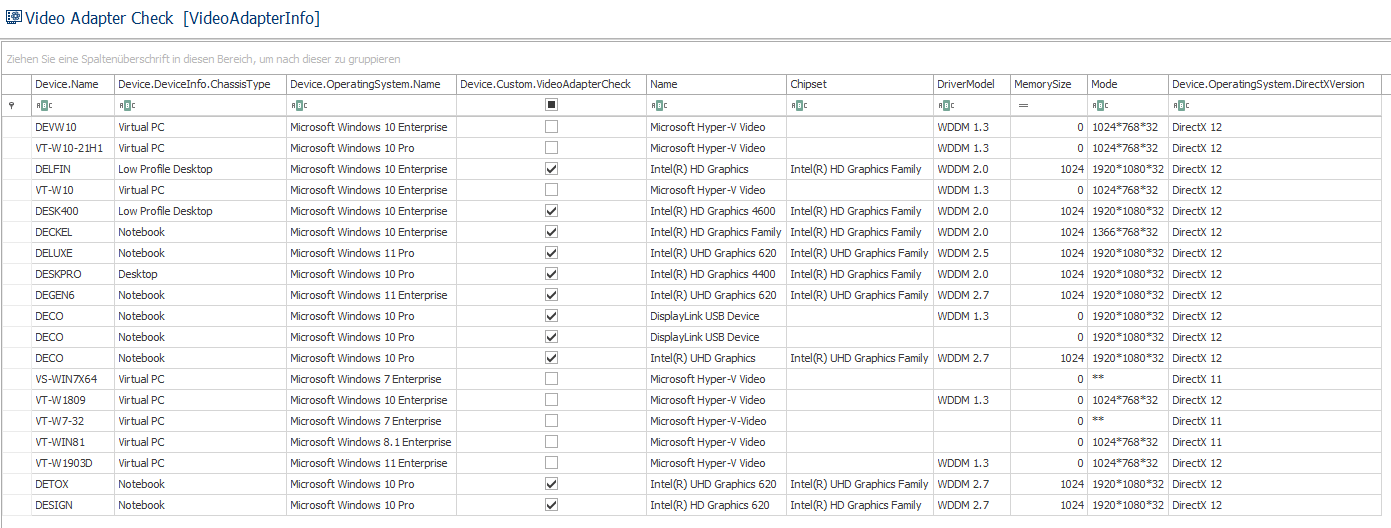Open filter operator icon in Device.Name column
Viewport: 1391px width, 528px height.
[x=42, y=105]
